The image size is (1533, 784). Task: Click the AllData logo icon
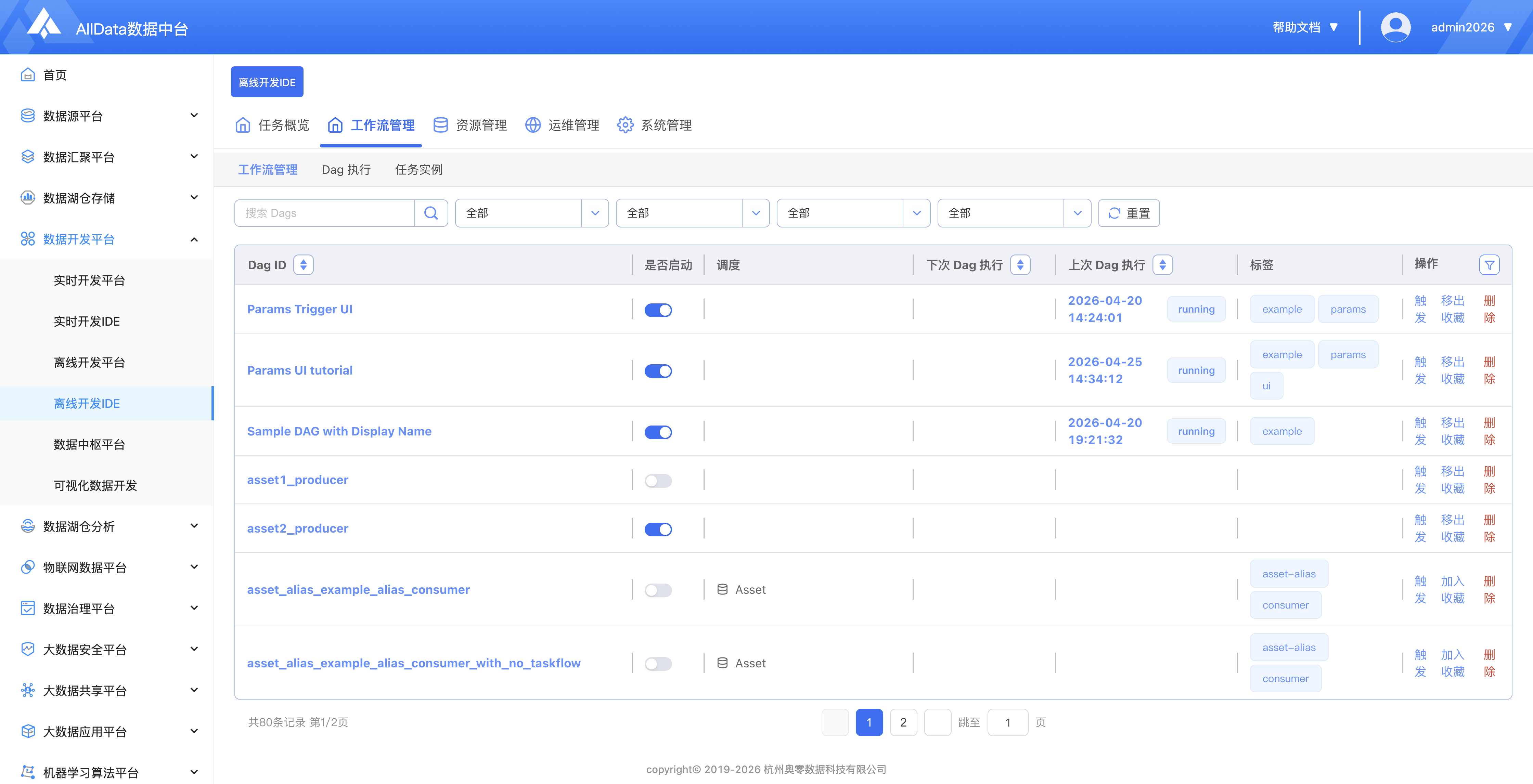(44, 24)
